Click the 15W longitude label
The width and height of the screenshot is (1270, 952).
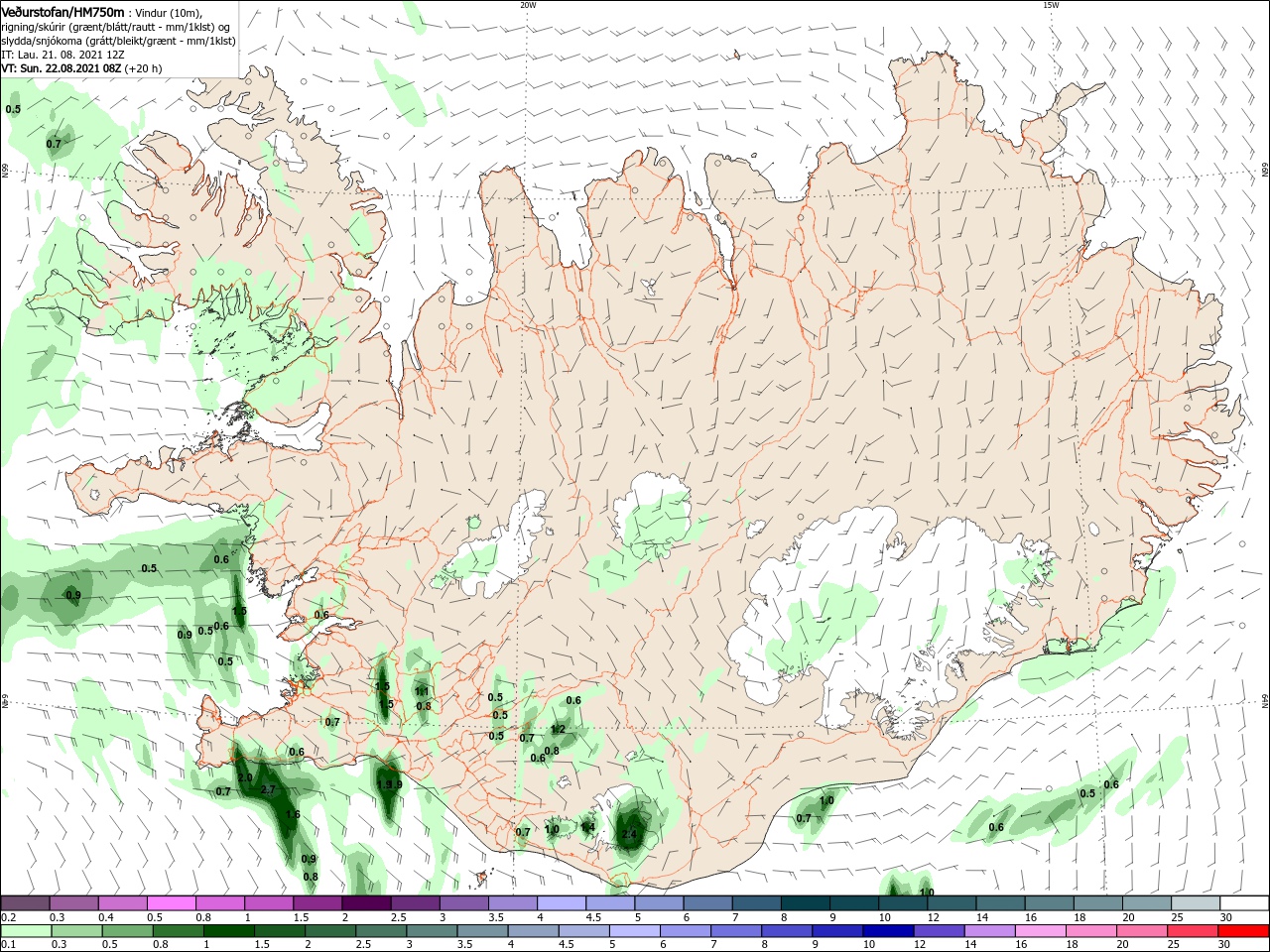pyautogui.click(x=1050, y=5)
